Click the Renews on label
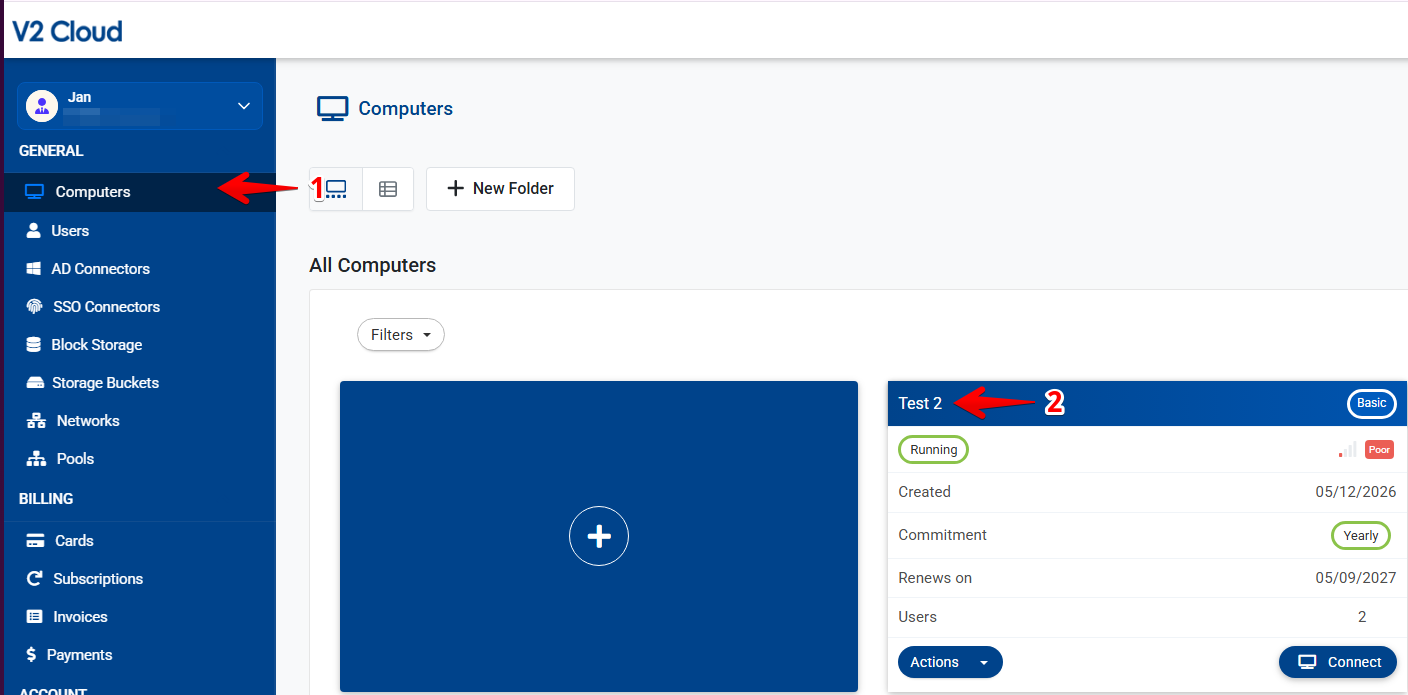Image resolution: width=1408 pixels, height=695 pixels. point(935,578)
